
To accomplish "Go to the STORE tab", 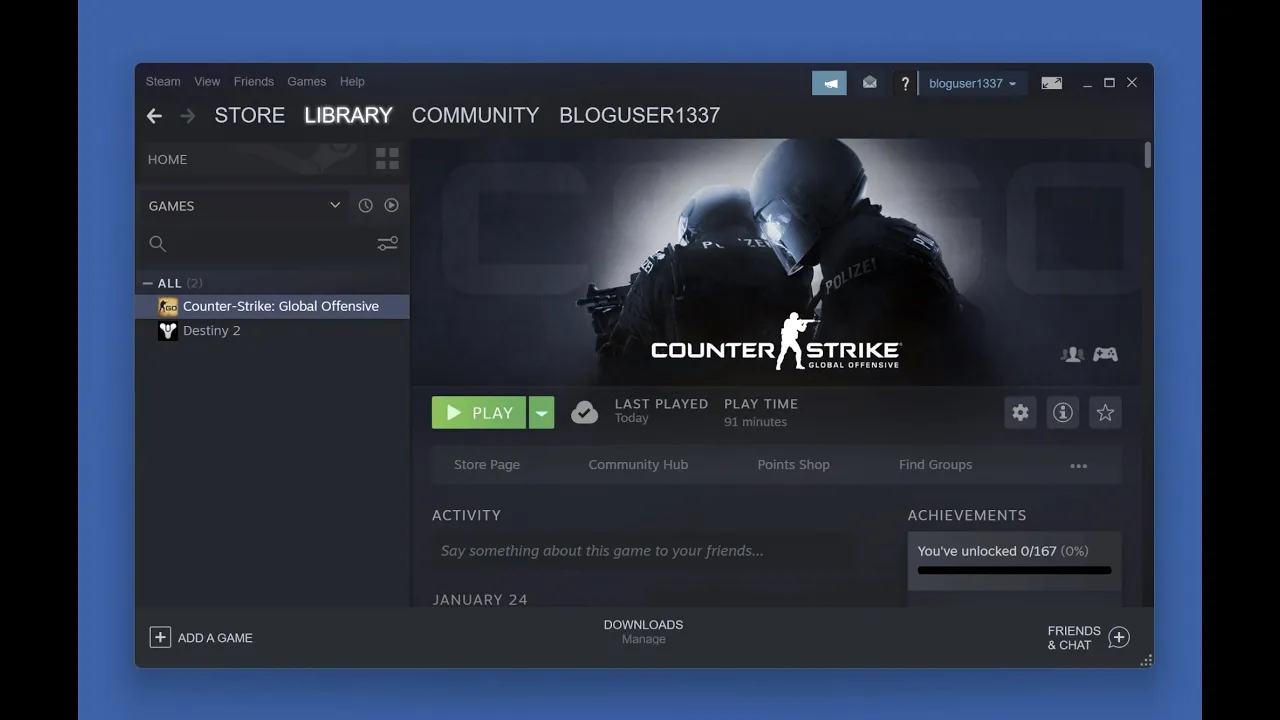I will tap(250, 115).
